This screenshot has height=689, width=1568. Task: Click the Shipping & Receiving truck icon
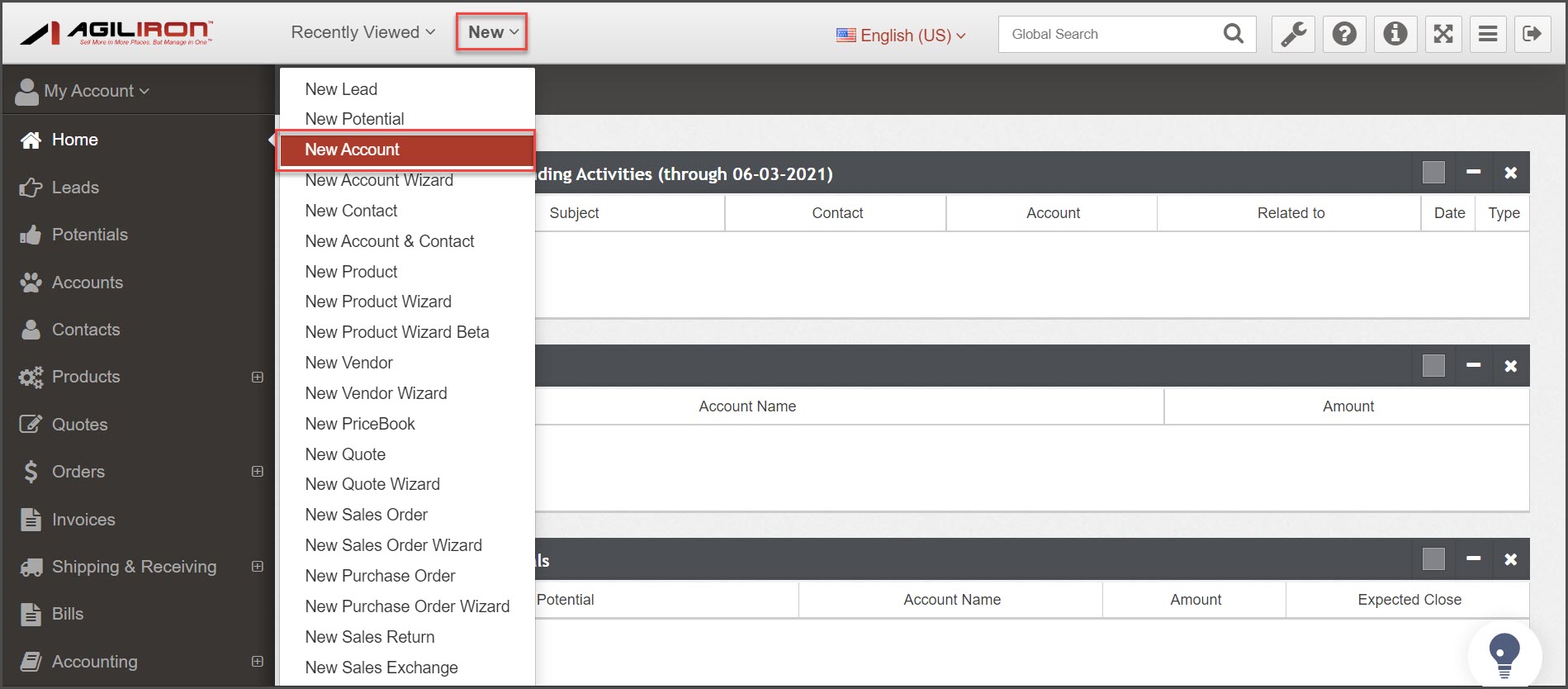click(x=31, y=568)
